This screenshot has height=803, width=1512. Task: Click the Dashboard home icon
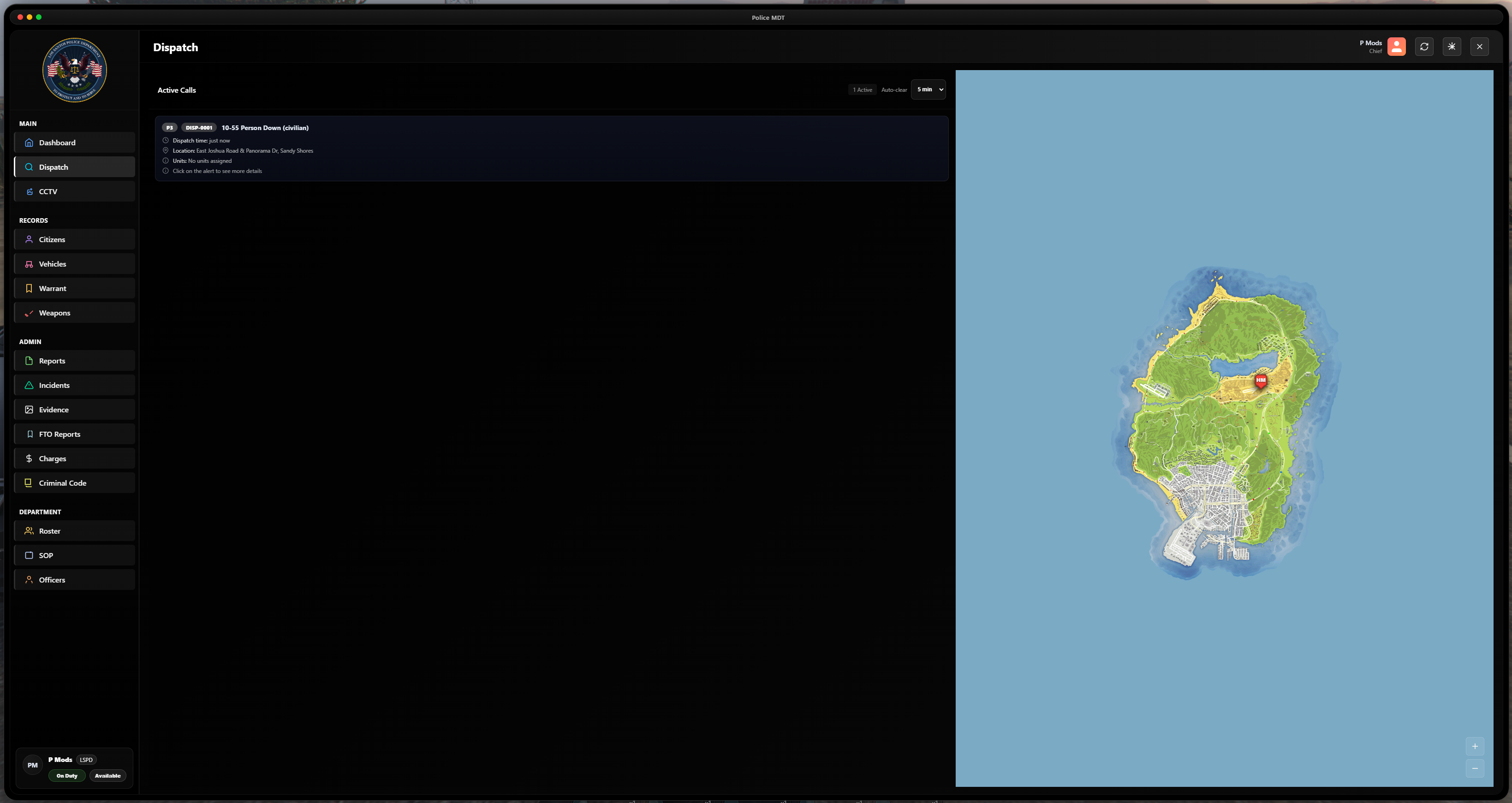[x=29, y=143]
